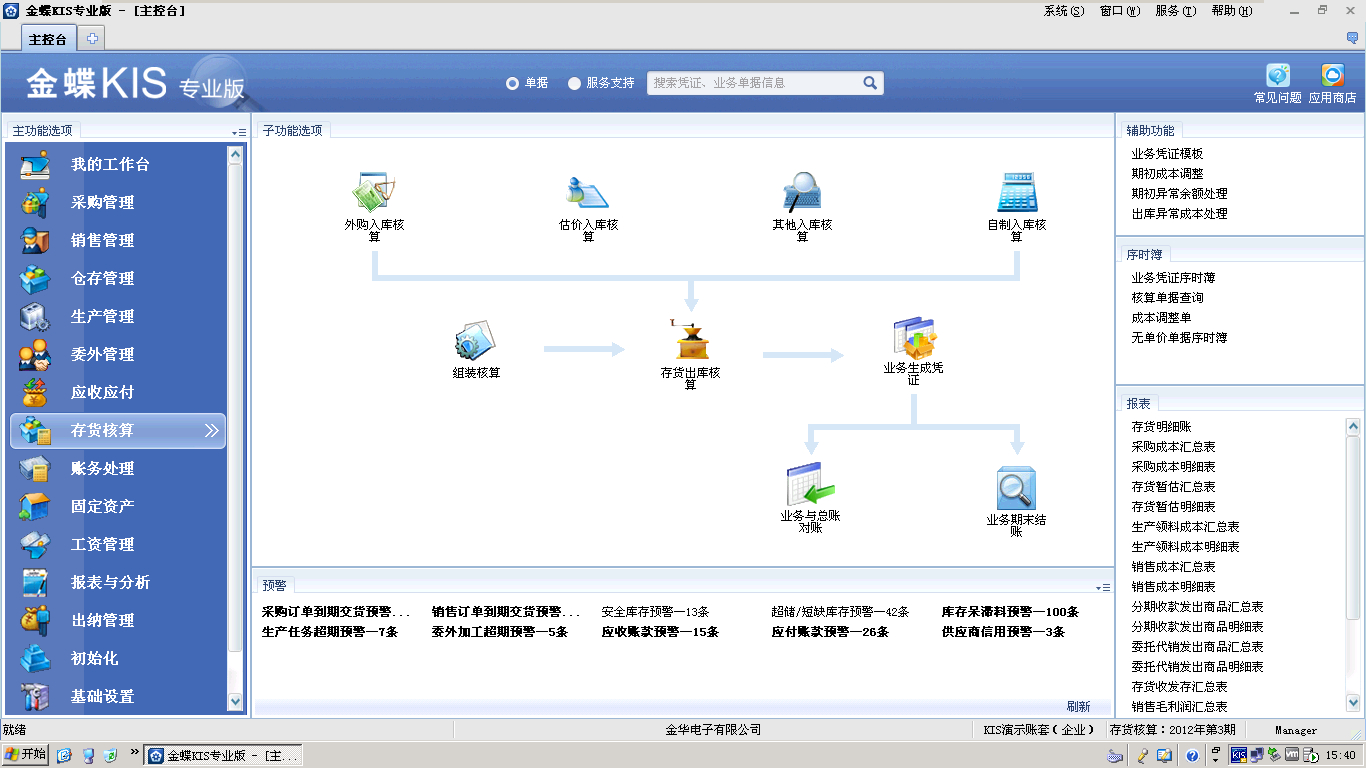Select the 单据 radio button
The image size is (1366, 768).
point(512,84)
